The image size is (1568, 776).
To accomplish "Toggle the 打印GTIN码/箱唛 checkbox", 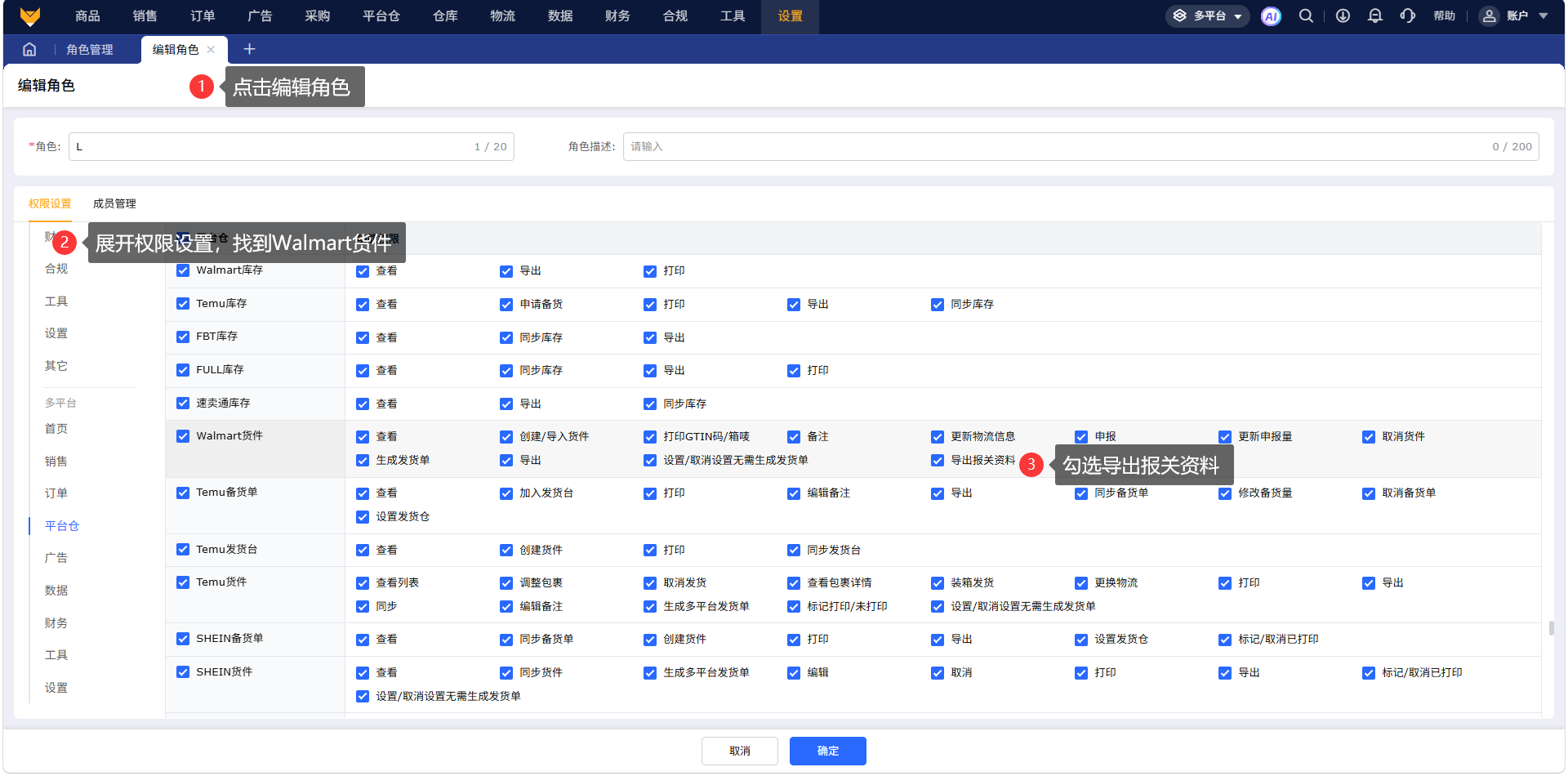I will click(x=650, y=437).
